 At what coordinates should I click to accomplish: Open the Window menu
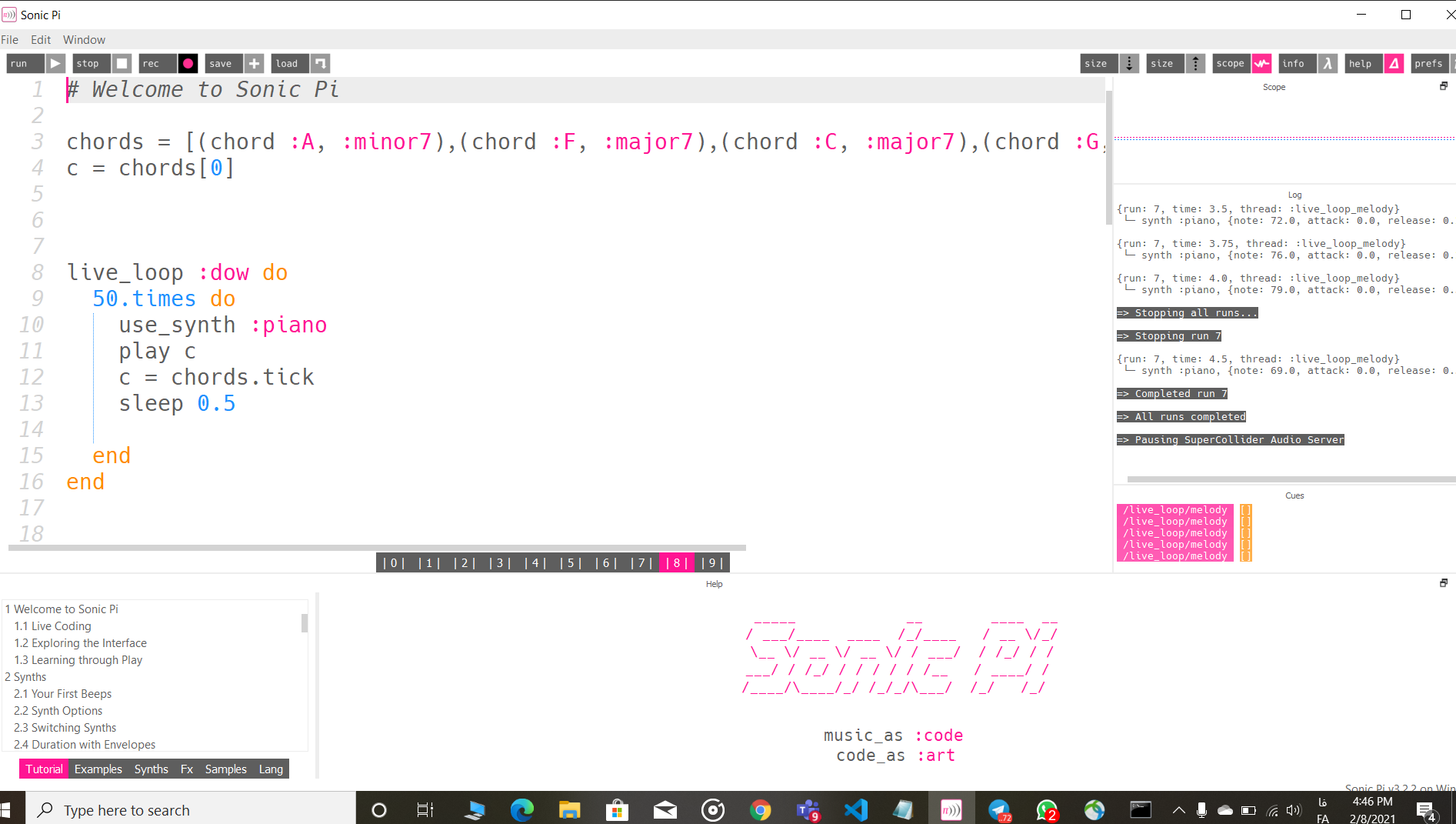[84, 40]
